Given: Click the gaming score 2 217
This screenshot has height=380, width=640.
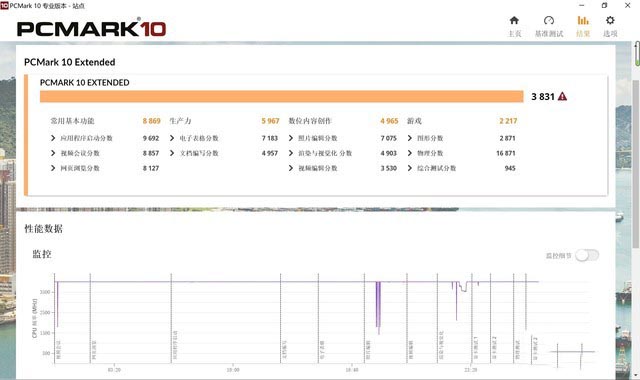Looking at the screenshot, I should pyautogui.click(x=508, y=121).
